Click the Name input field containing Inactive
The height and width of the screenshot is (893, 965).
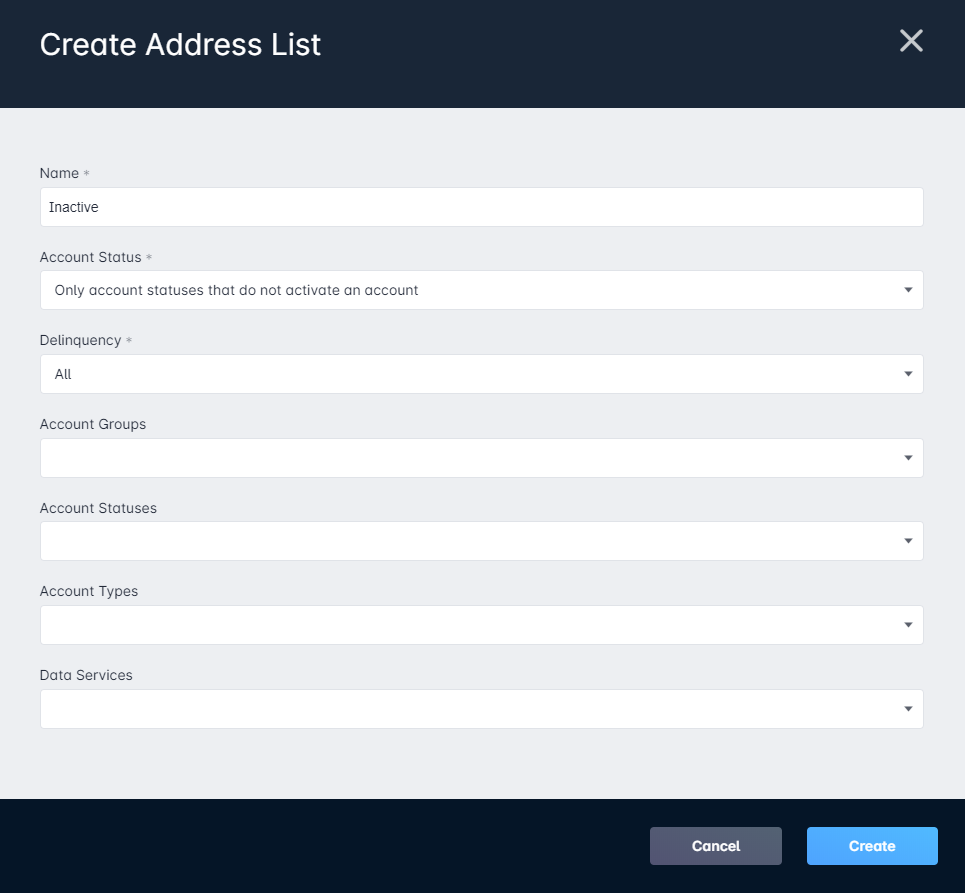pyautogui.click(x=481, y=207)
